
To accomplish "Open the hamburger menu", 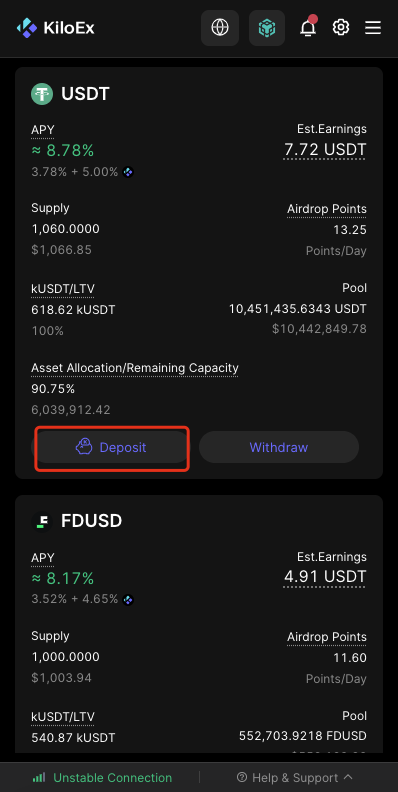I will pyautogui.click(x=373, y=28).
